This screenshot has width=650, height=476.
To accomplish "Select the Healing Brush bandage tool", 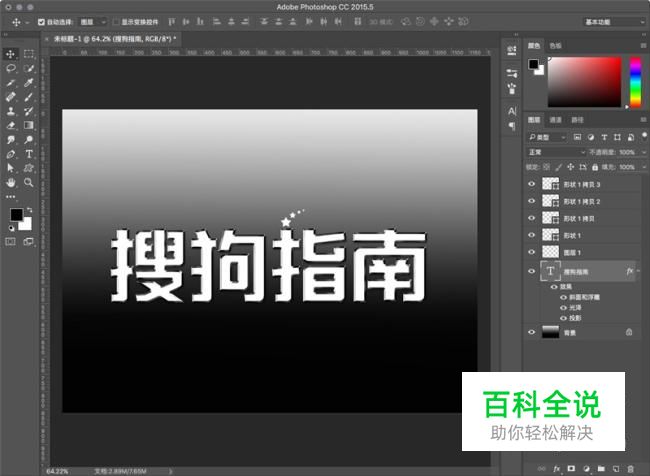I will click(x=11, y=97).
